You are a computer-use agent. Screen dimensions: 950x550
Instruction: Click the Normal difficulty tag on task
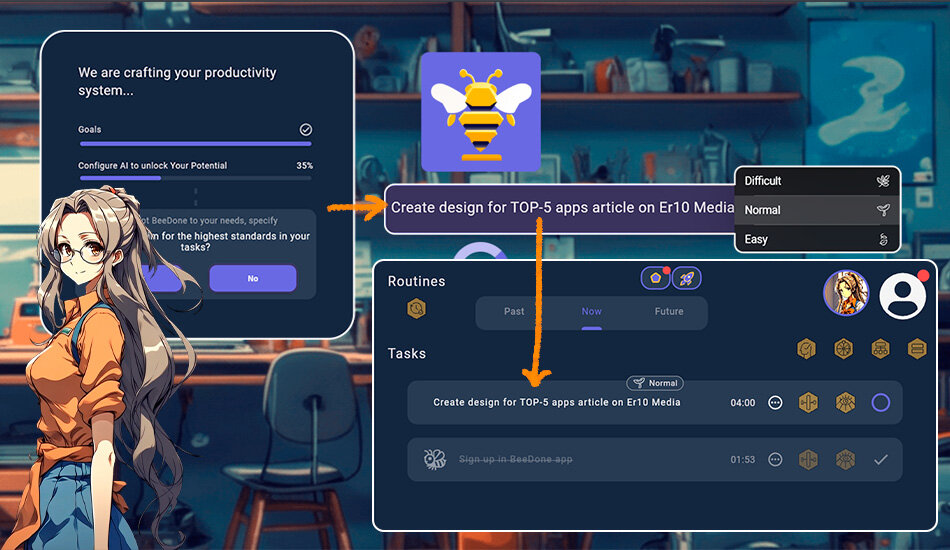(x=655, y=383)
